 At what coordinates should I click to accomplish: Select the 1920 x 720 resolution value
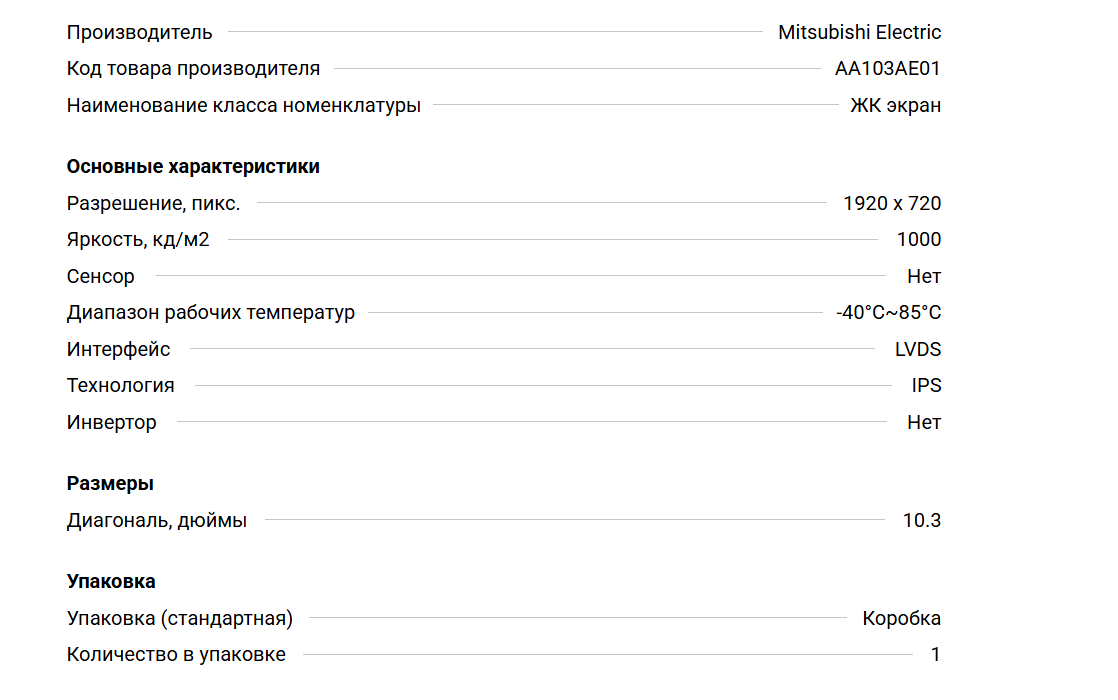892,204
